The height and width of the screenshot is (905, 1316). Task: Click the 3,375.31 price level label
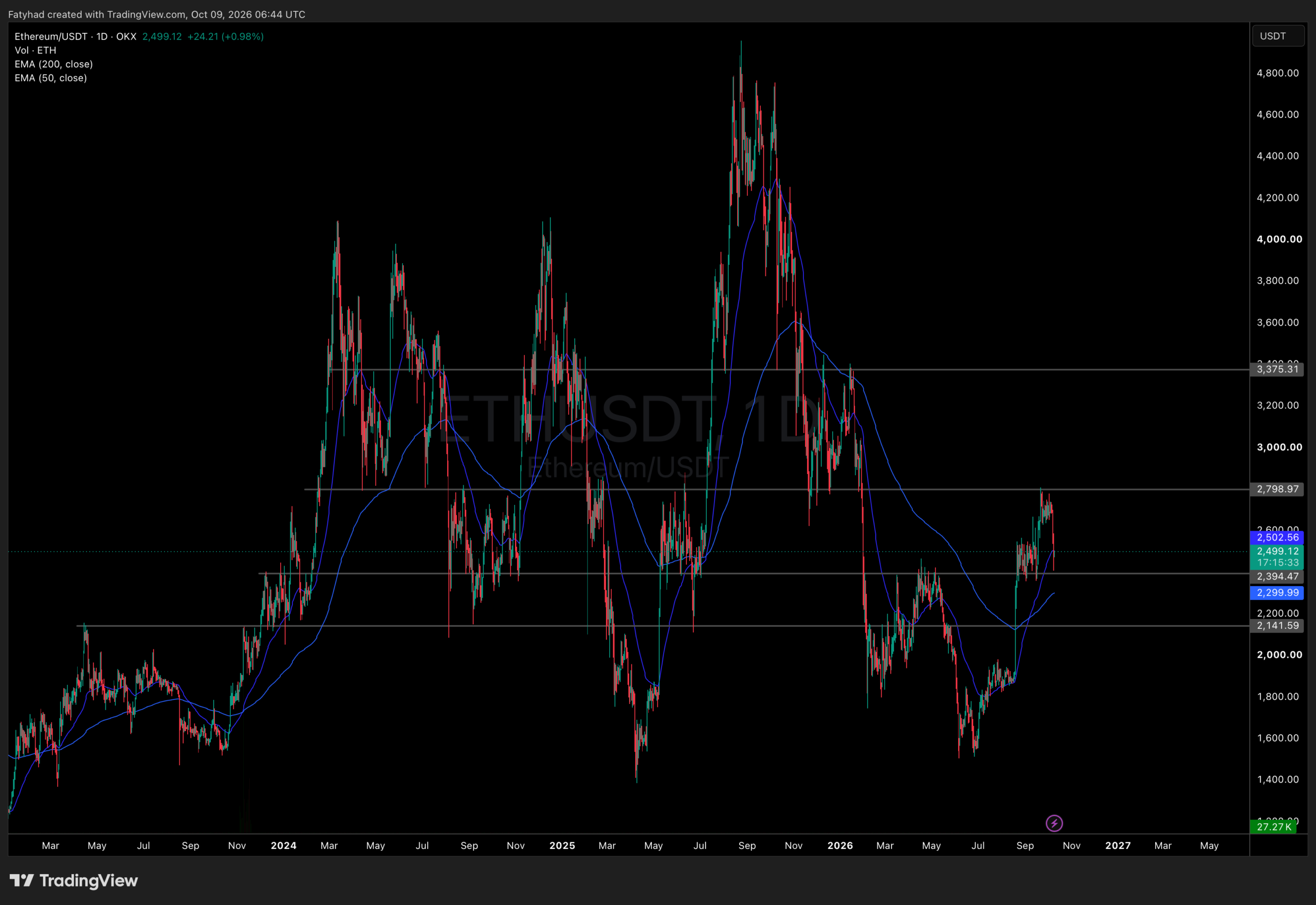point(1277,369)
